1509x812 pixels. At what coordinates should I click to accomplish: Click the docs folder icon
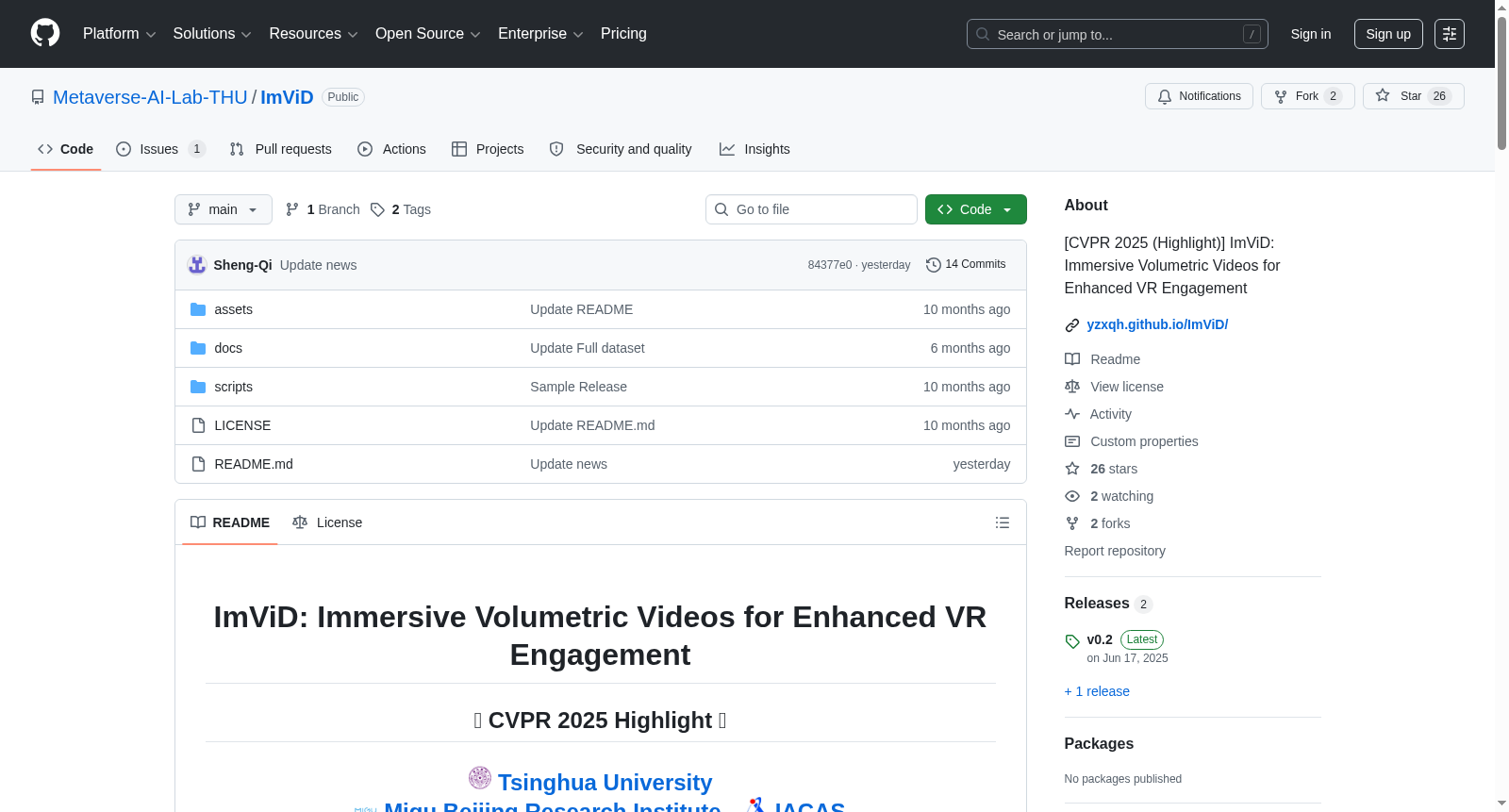(x=198, y=348)
